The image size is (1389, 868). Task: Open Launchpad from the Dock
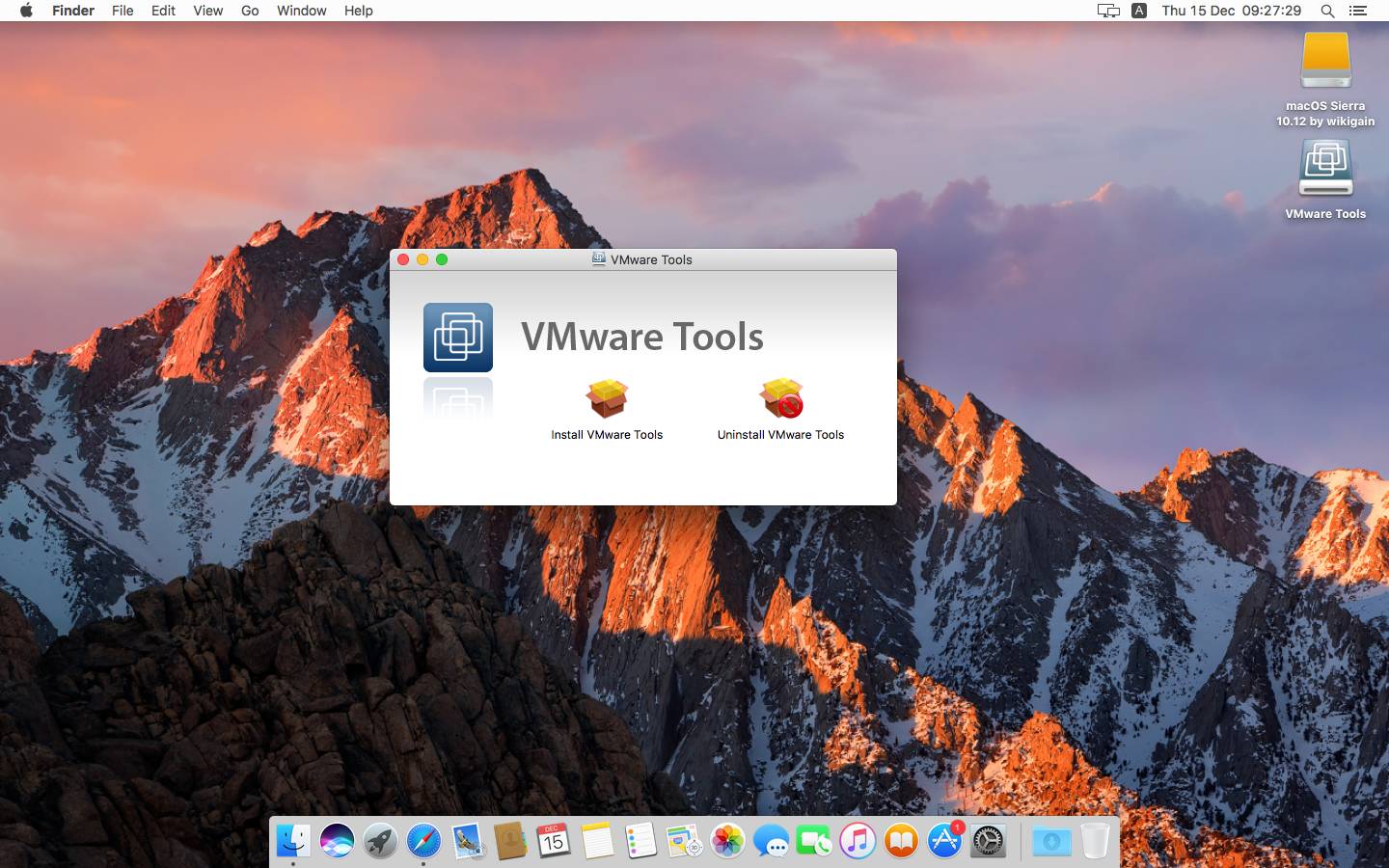[380, 841]
